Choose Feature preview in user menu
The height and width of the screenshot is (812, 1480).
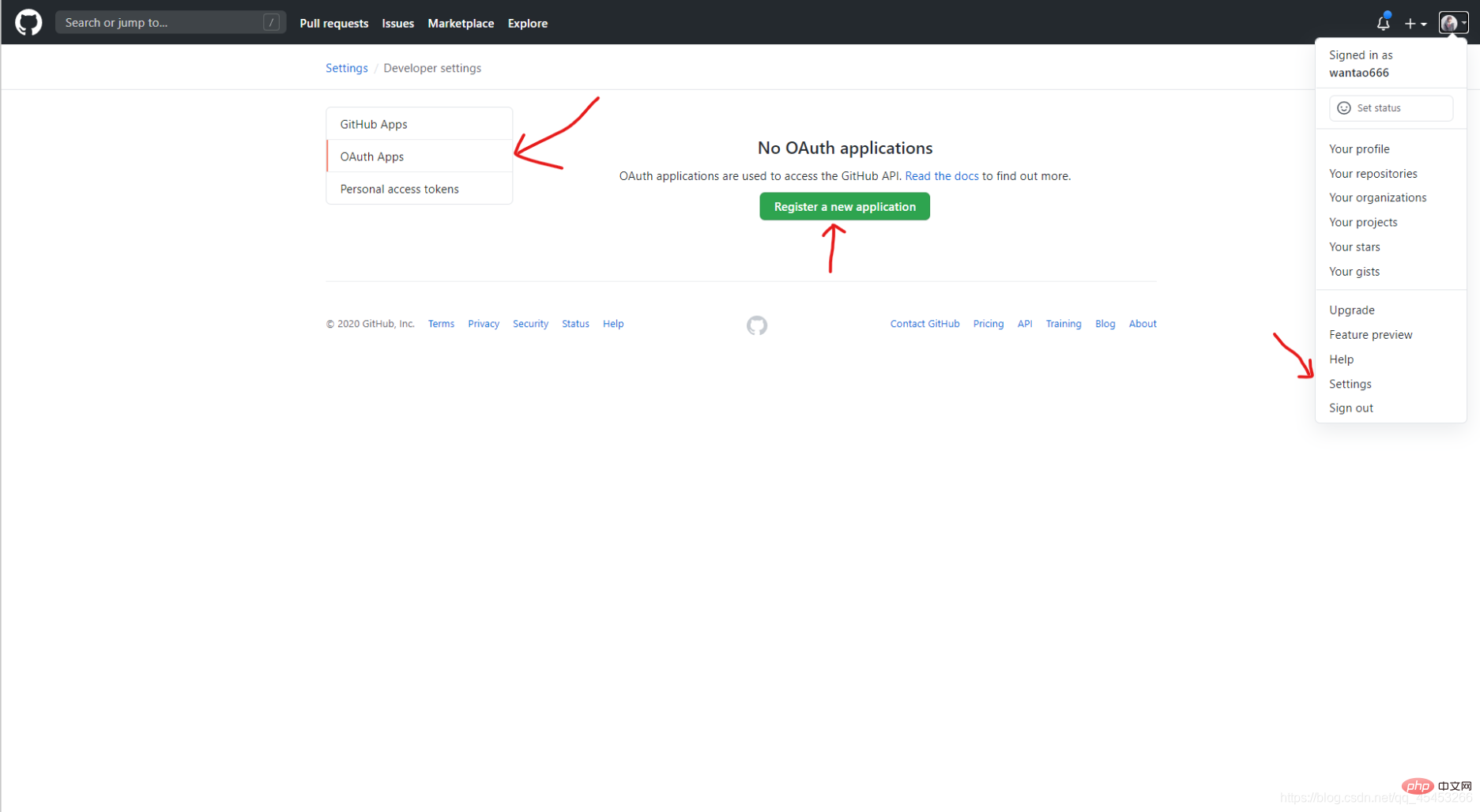[1371, 335]
